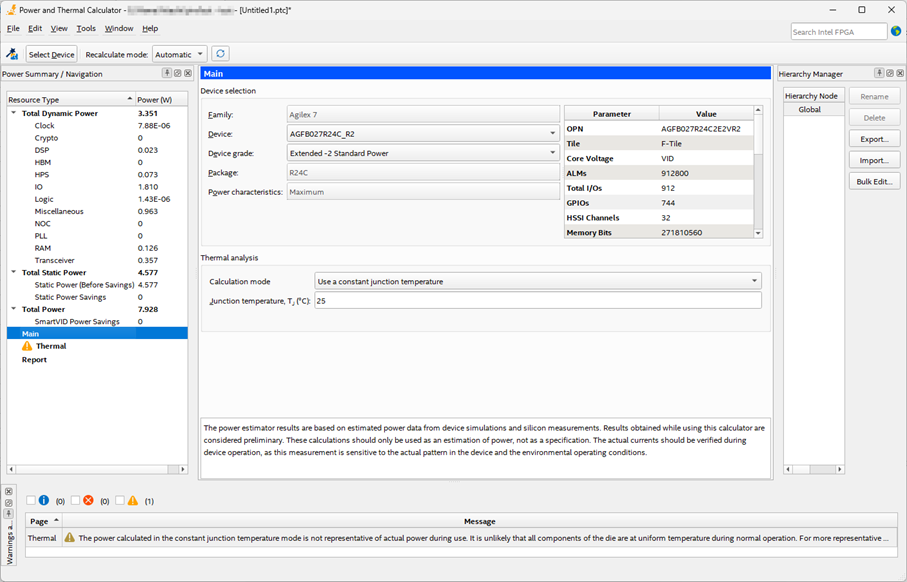The image size is (907, 582).
Task: Click warning icon in Thermal message row
Action: point(69,537)
